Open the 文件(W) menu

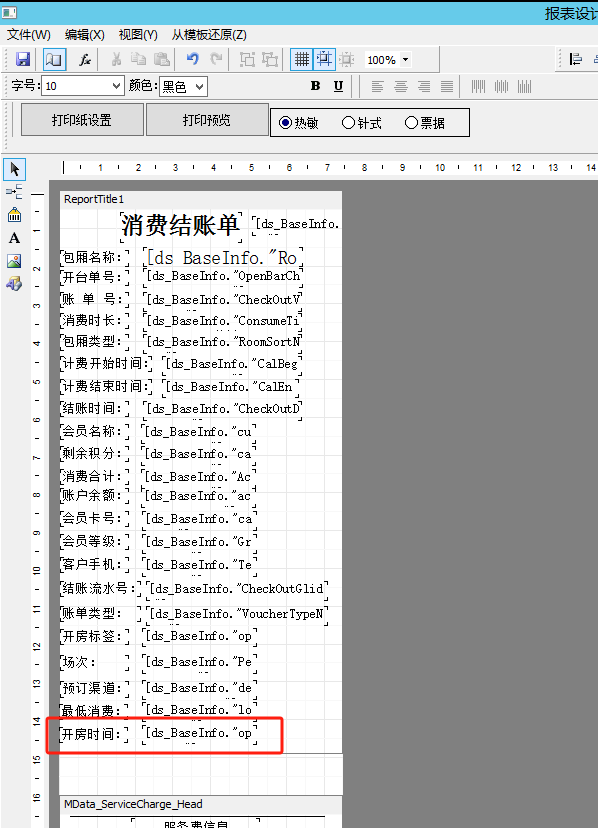[x=29, y=35]
